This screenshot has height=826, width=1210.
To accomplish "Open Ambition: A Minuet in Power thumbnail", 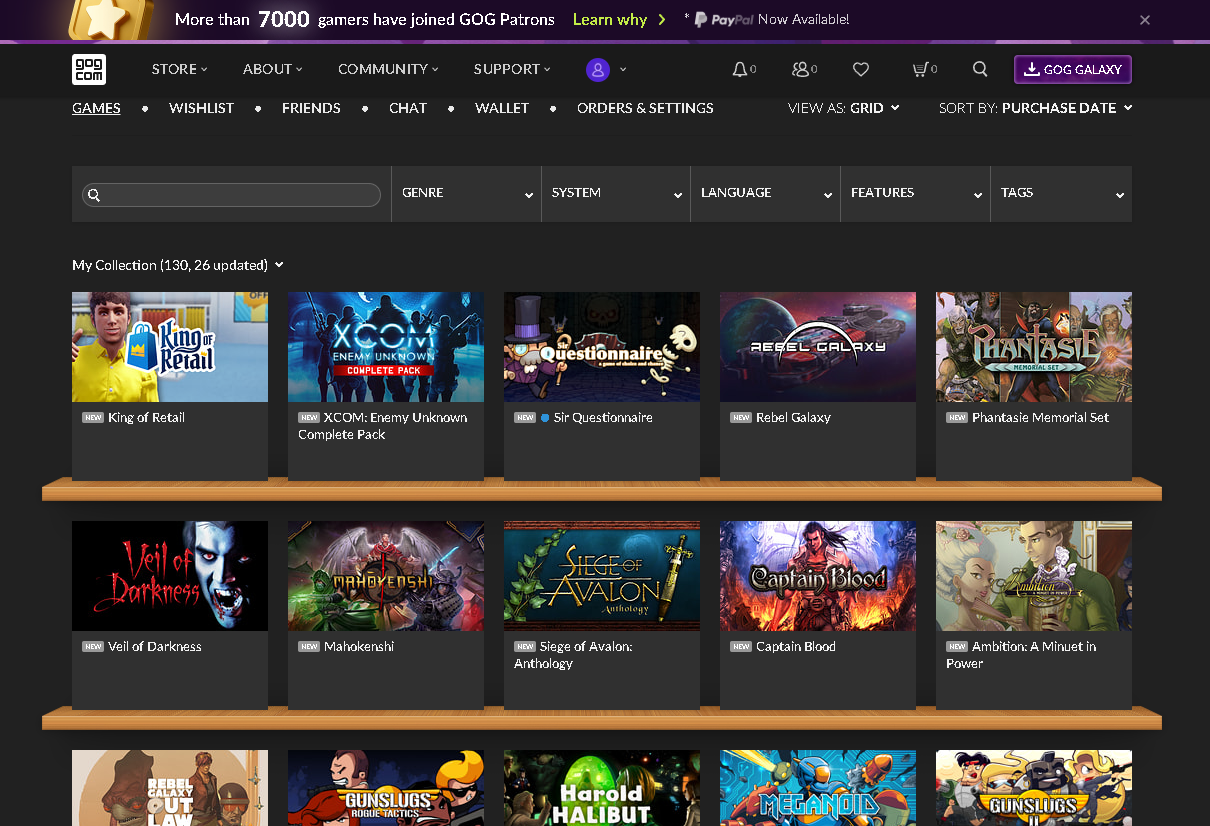I will tap(1034, 576).
